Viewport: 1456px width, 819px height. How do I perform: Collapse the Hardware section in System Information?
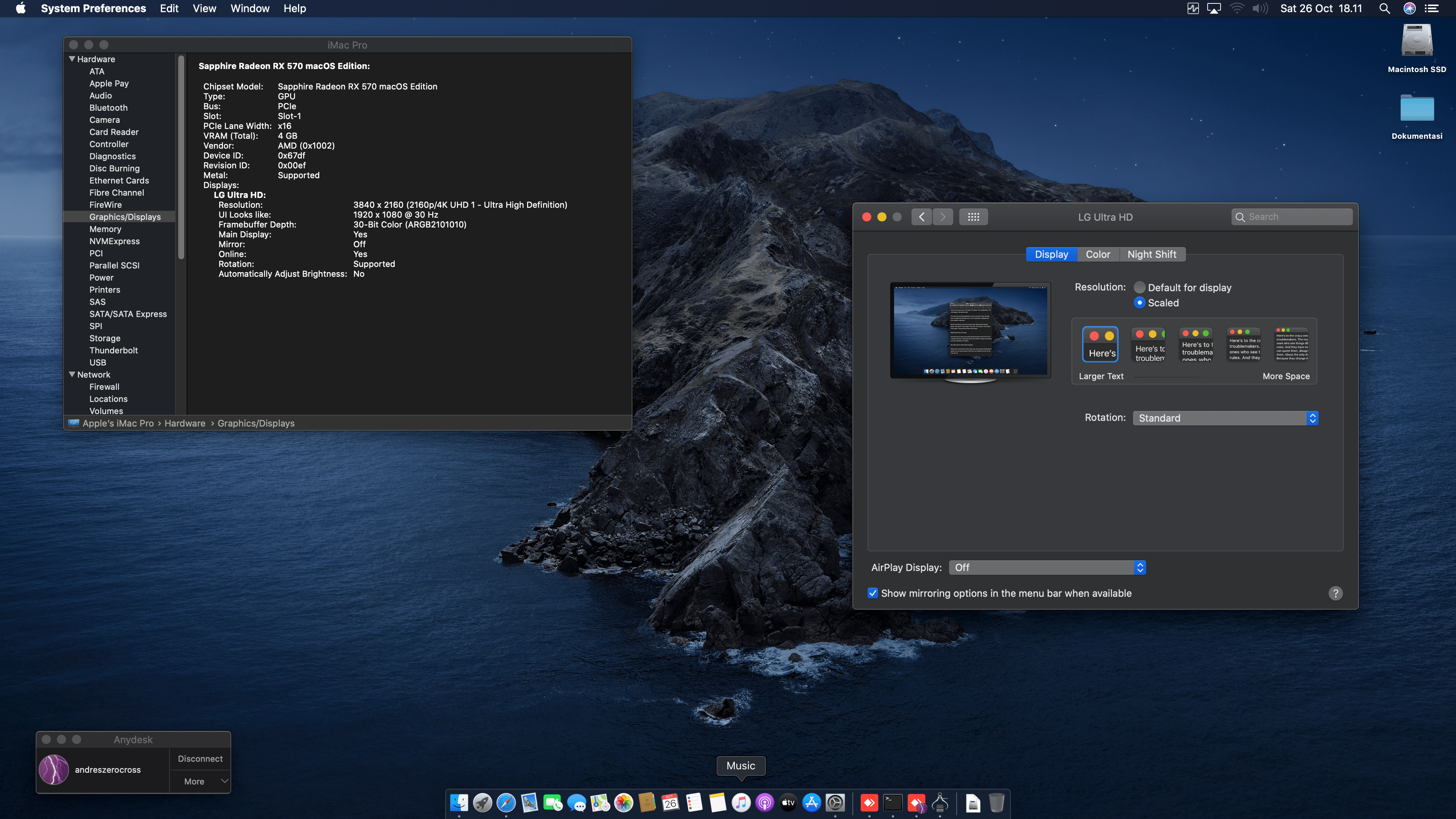pos(72,59)
